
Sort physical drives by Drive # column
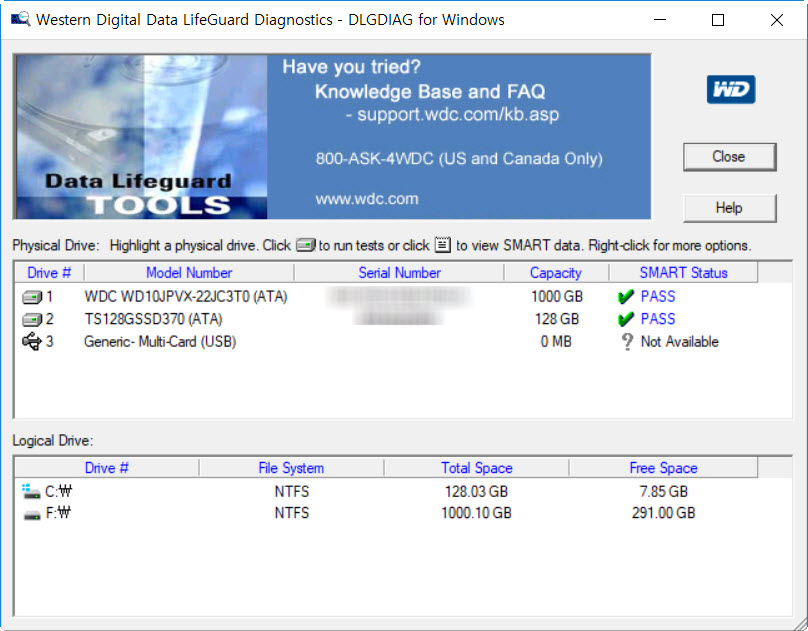click(49, 272)
